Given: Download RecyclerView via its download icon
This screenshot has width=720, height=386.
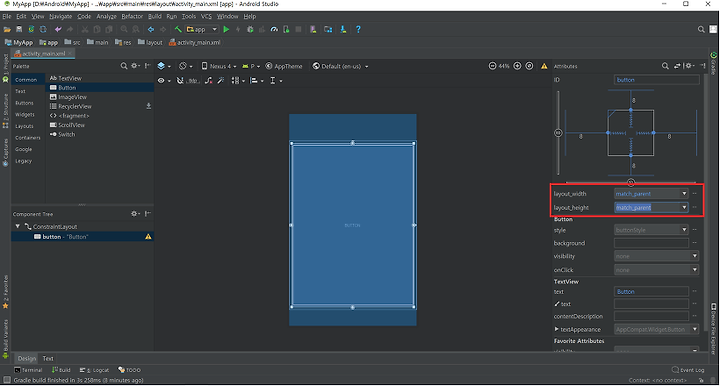Looking at the screenshot, I should tap(148, 106).
